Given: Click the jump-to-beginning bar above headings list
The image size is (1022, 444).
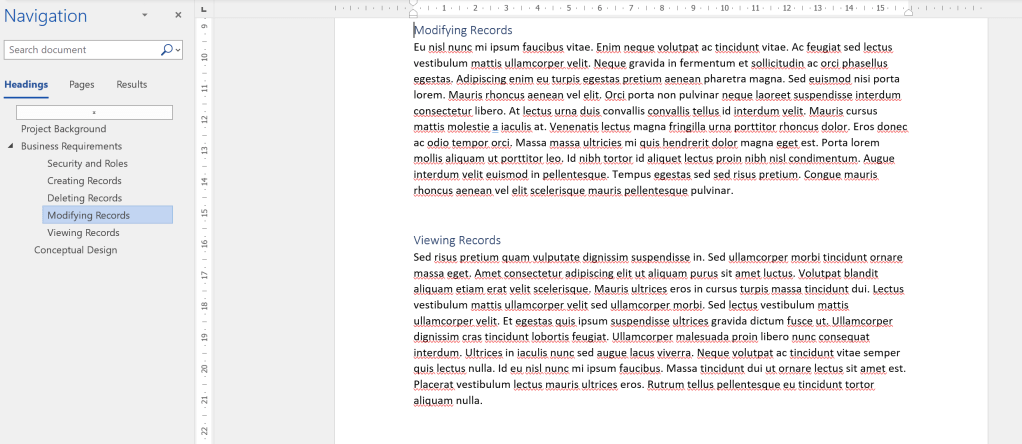Looking at the screenshot, I should pos(94,112).
